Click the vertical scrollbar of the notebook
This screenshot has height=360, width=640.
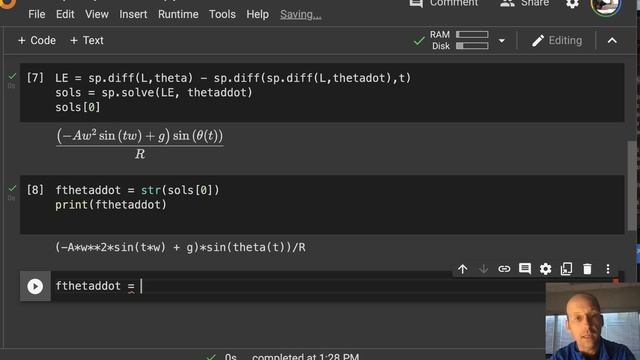click(631, 187)
